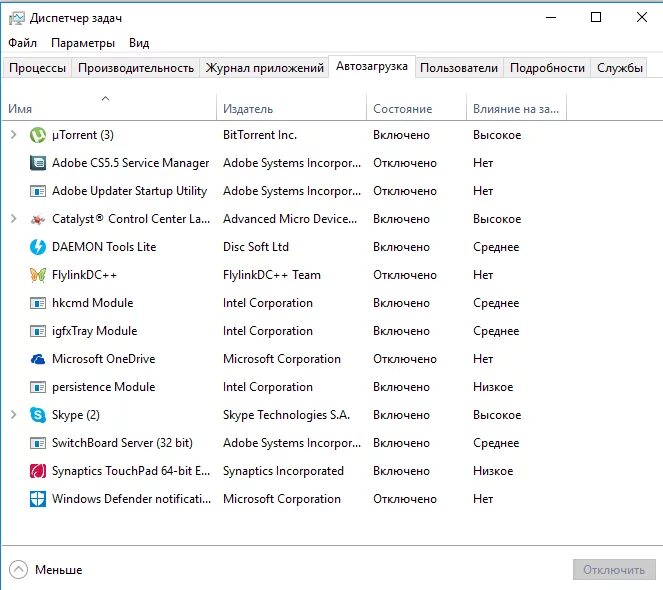Click the µTorrent app icon
Screen dimensions: 663x590
point(38,135)
